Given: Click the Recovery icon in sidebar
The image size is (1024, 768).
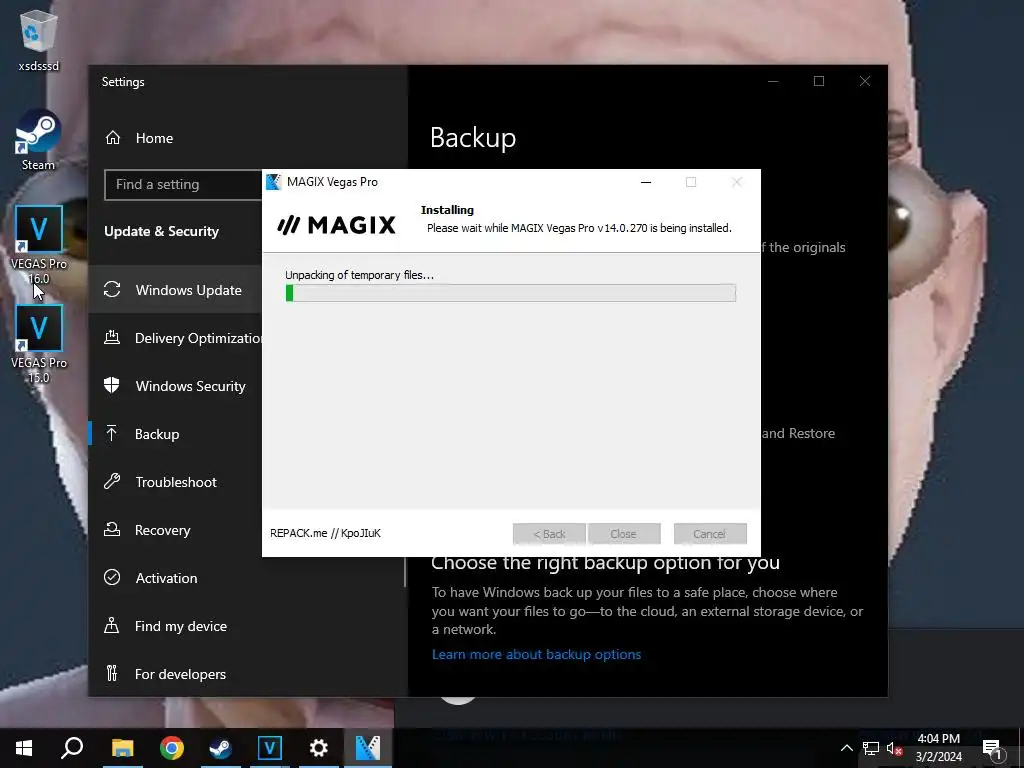Looking at the screenshot, I should click(112, 530).
